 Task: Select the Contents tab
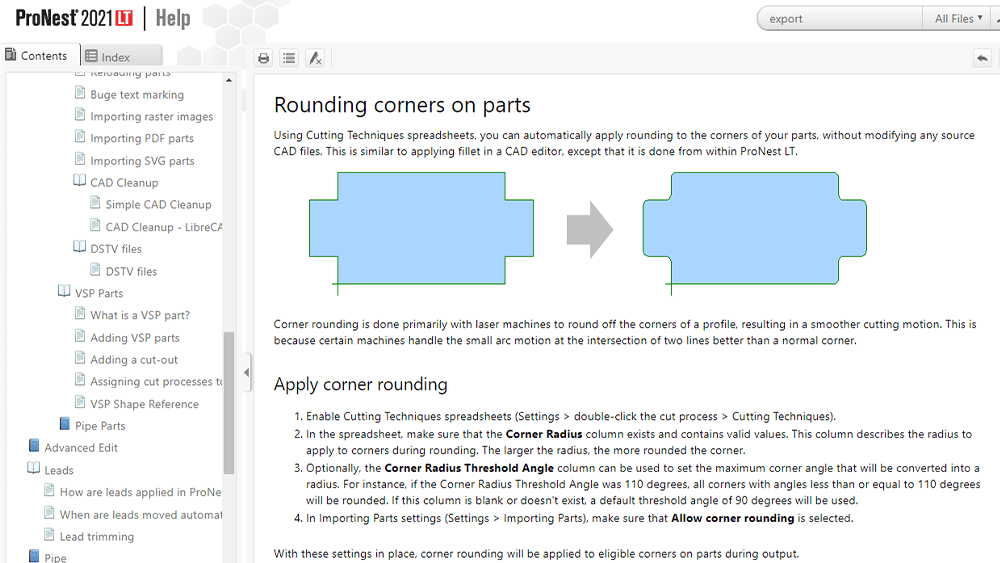click(x=36, y=56)
